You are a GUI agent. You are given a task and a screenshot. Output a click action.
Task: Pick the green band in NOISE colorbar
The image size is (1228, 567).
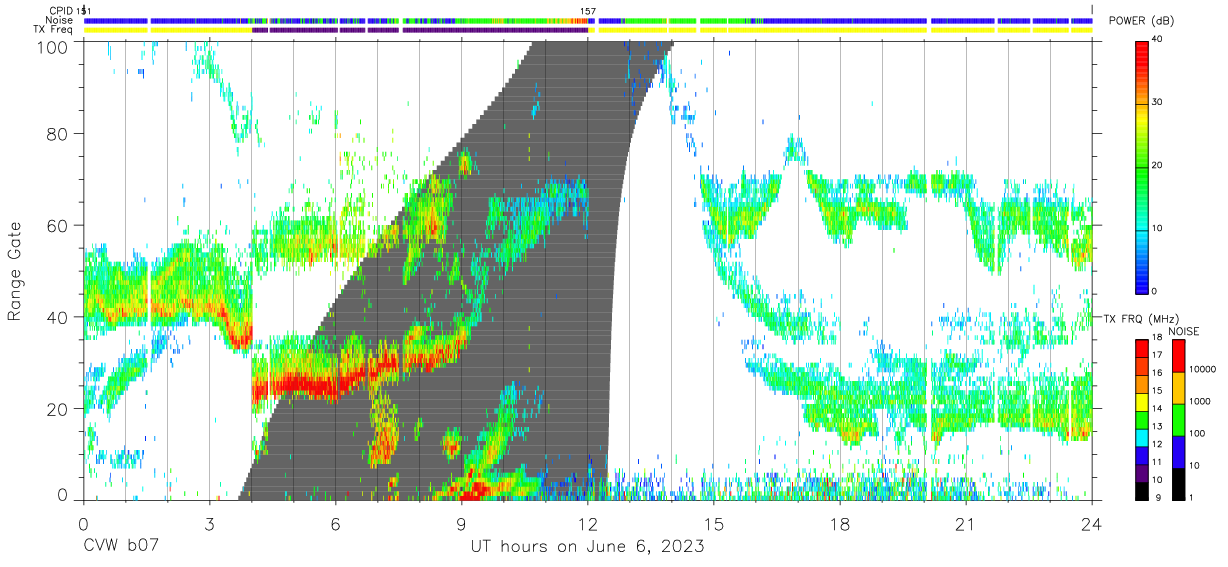point(1177,420)
